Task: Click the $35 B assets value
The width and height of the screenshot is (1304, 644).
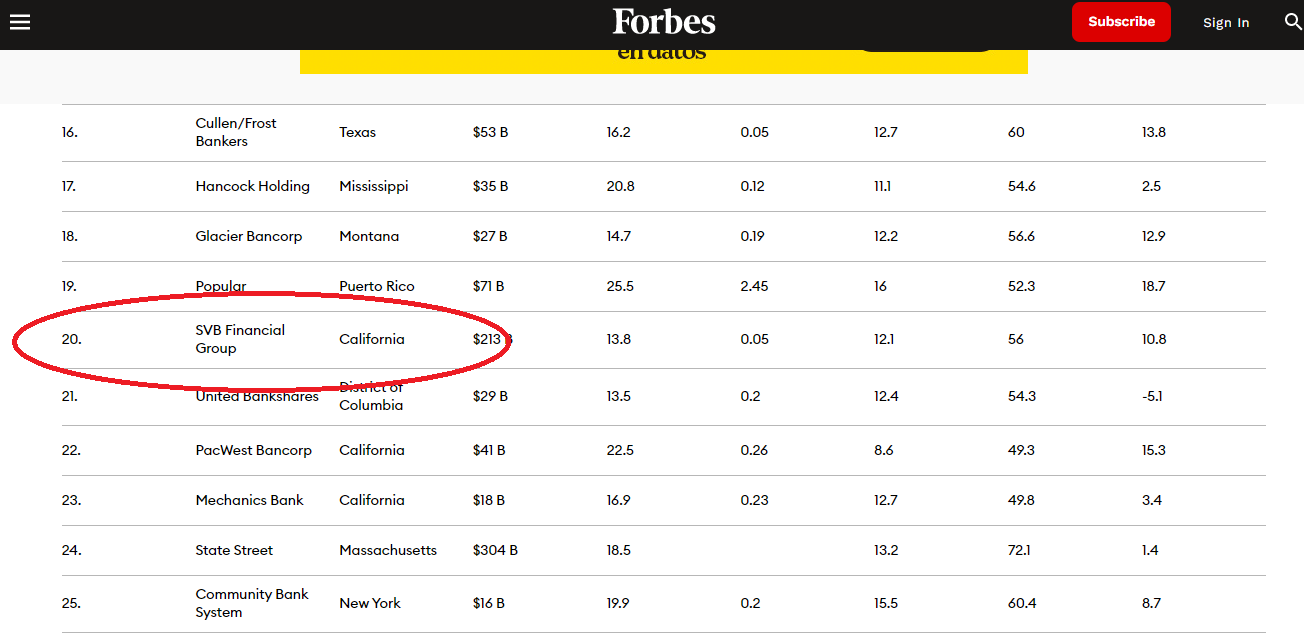Action: coord(491,186)
